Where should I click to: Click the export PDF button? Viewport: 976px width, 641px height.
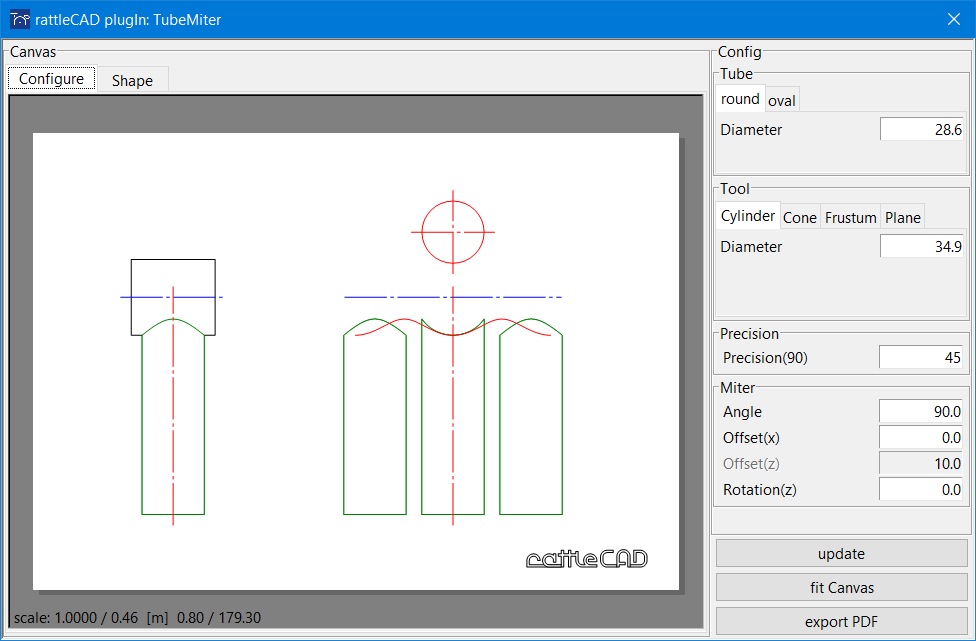[x=842, y=622]
